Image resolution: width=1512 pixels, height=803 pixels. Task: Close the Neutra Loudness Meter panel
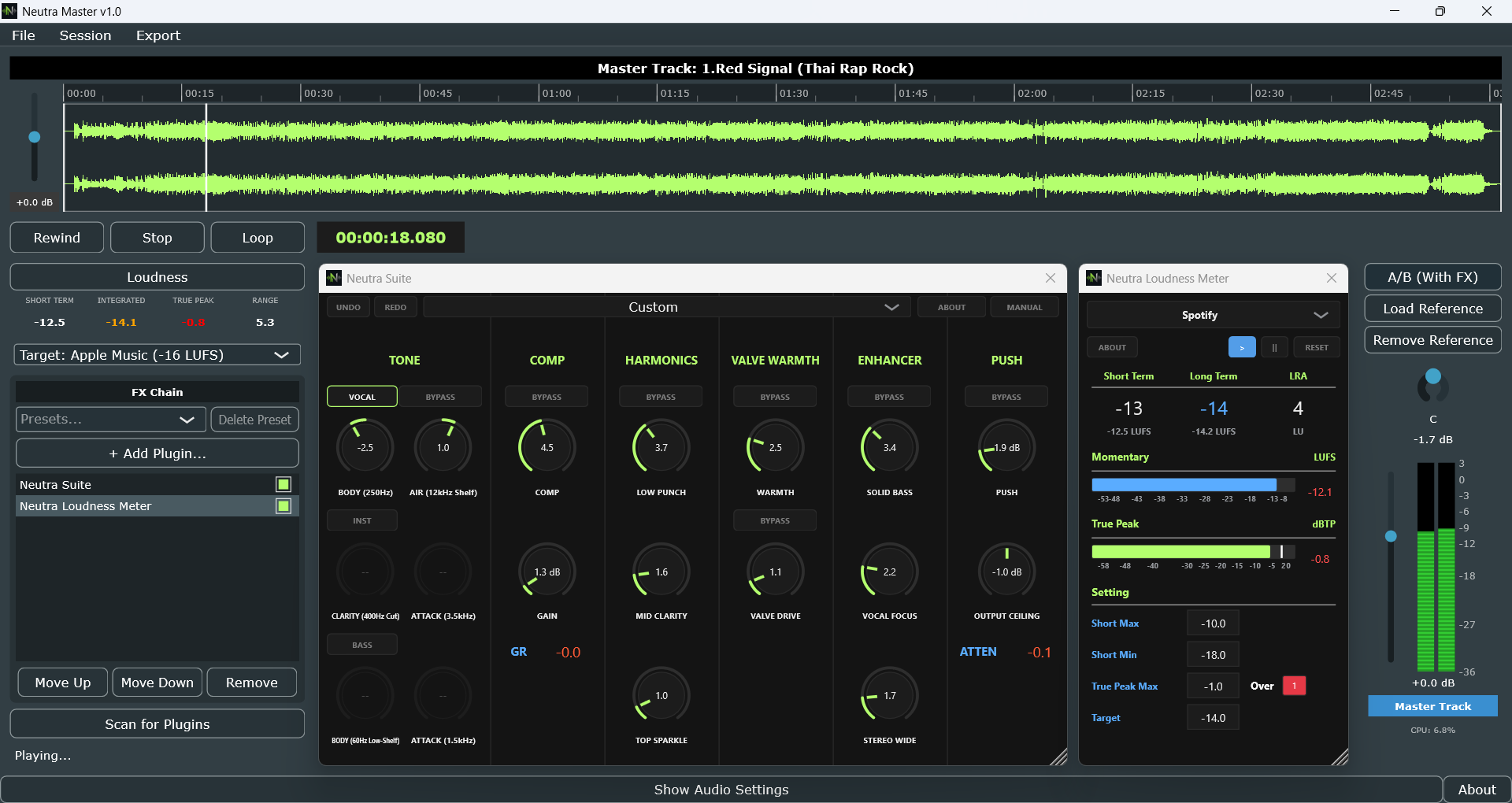tap(1332, 278)
